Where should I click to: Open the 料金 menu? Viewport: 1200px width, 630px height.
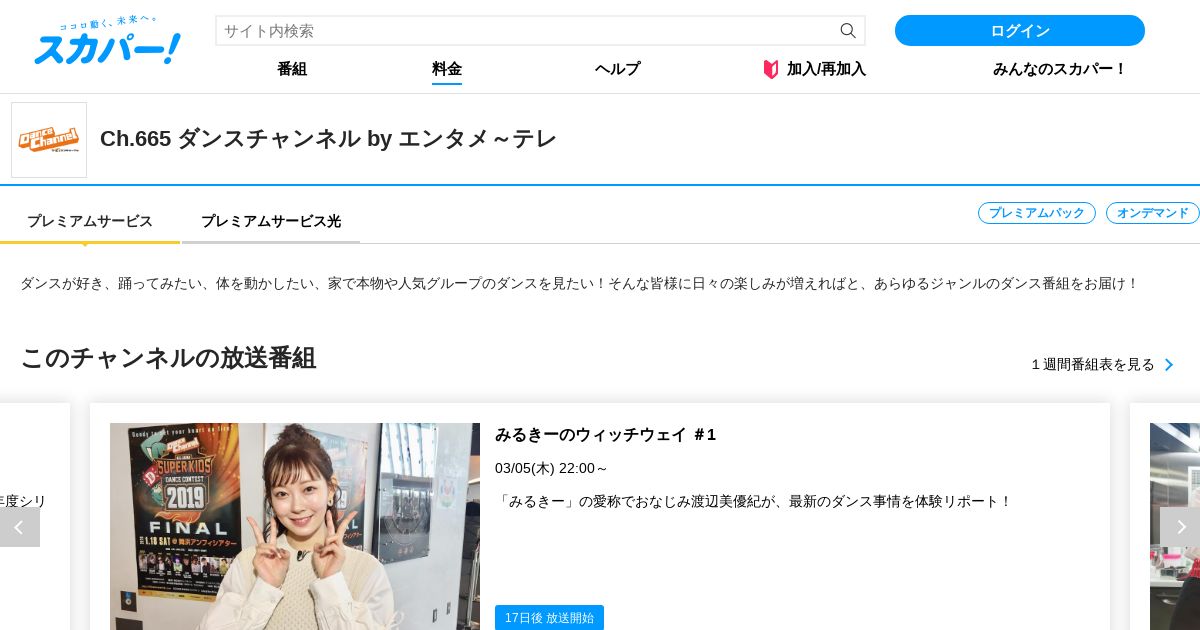[x=447, y=69]
